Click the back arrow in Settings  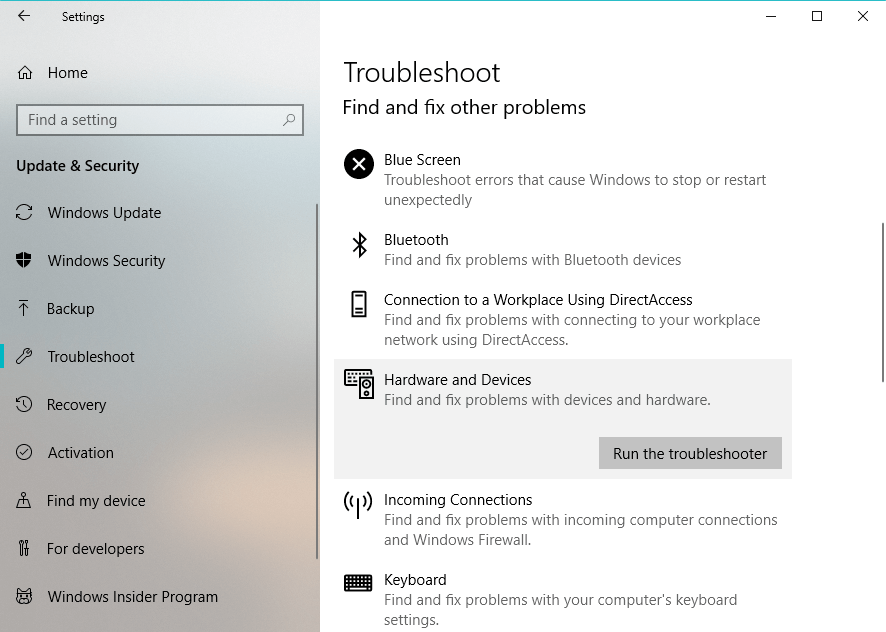coord(24,16)
